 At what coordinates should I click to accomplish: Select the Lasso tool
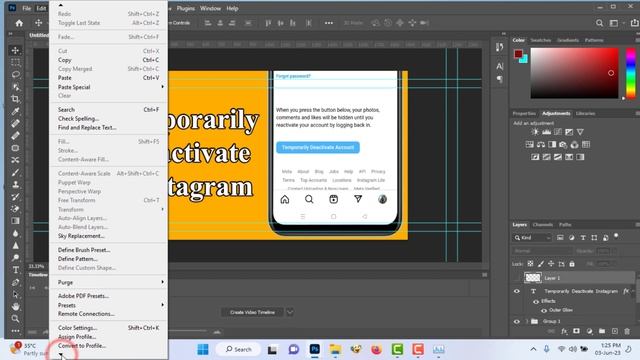(16, 74)
